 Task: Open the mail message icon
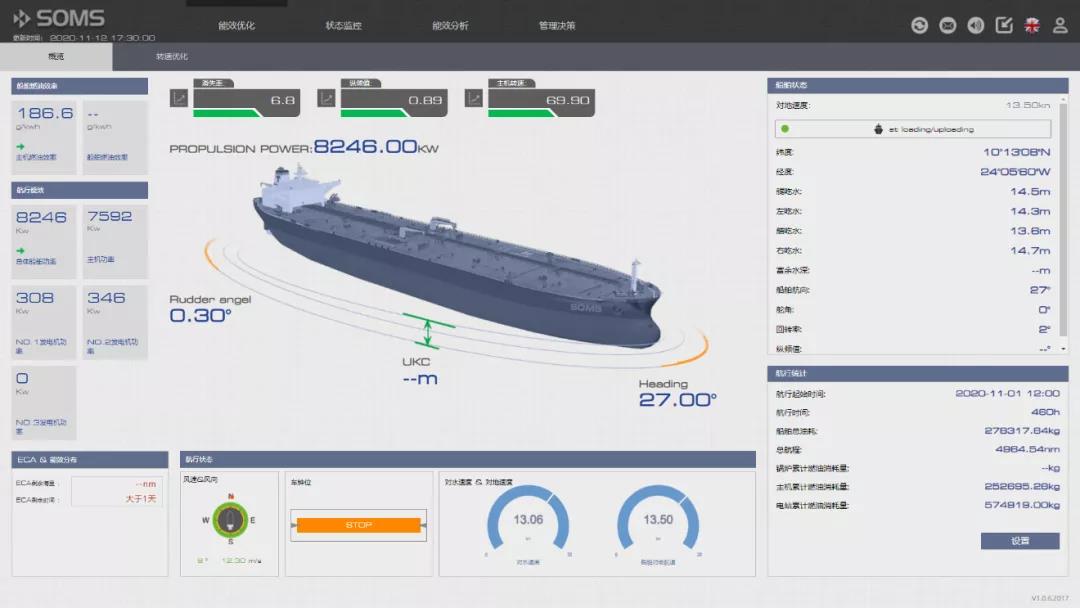pos(948,25)
